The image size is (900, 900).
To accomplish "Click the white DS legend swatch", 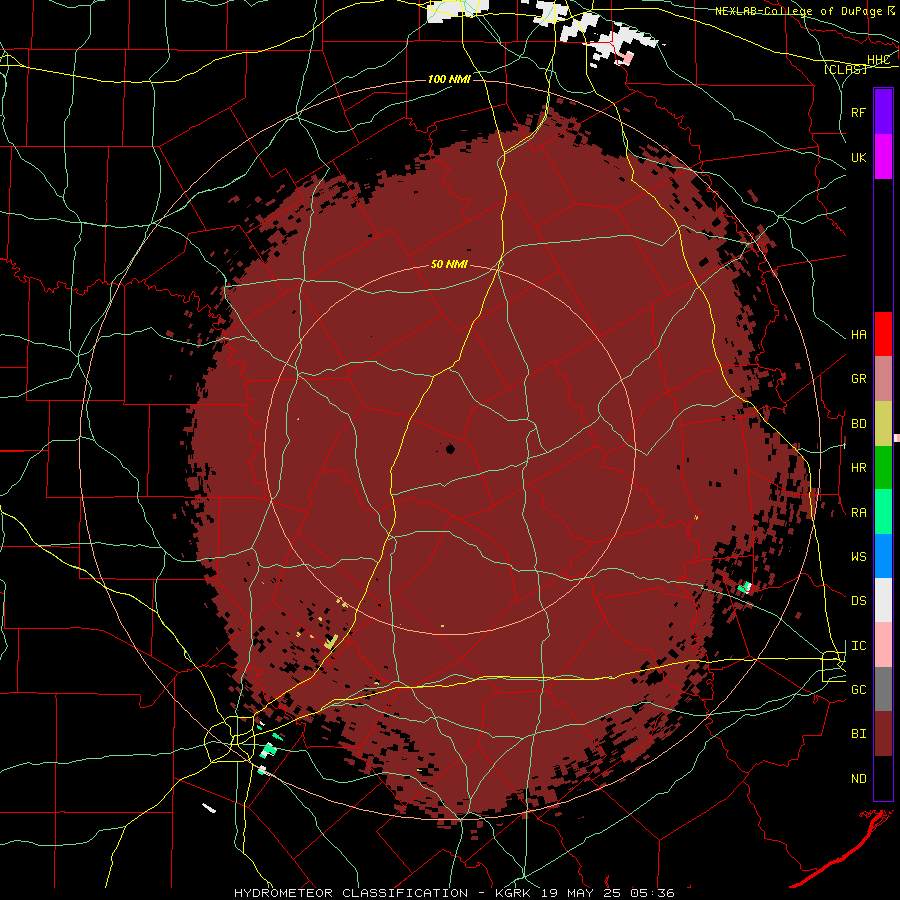I will tap(883, 600).
